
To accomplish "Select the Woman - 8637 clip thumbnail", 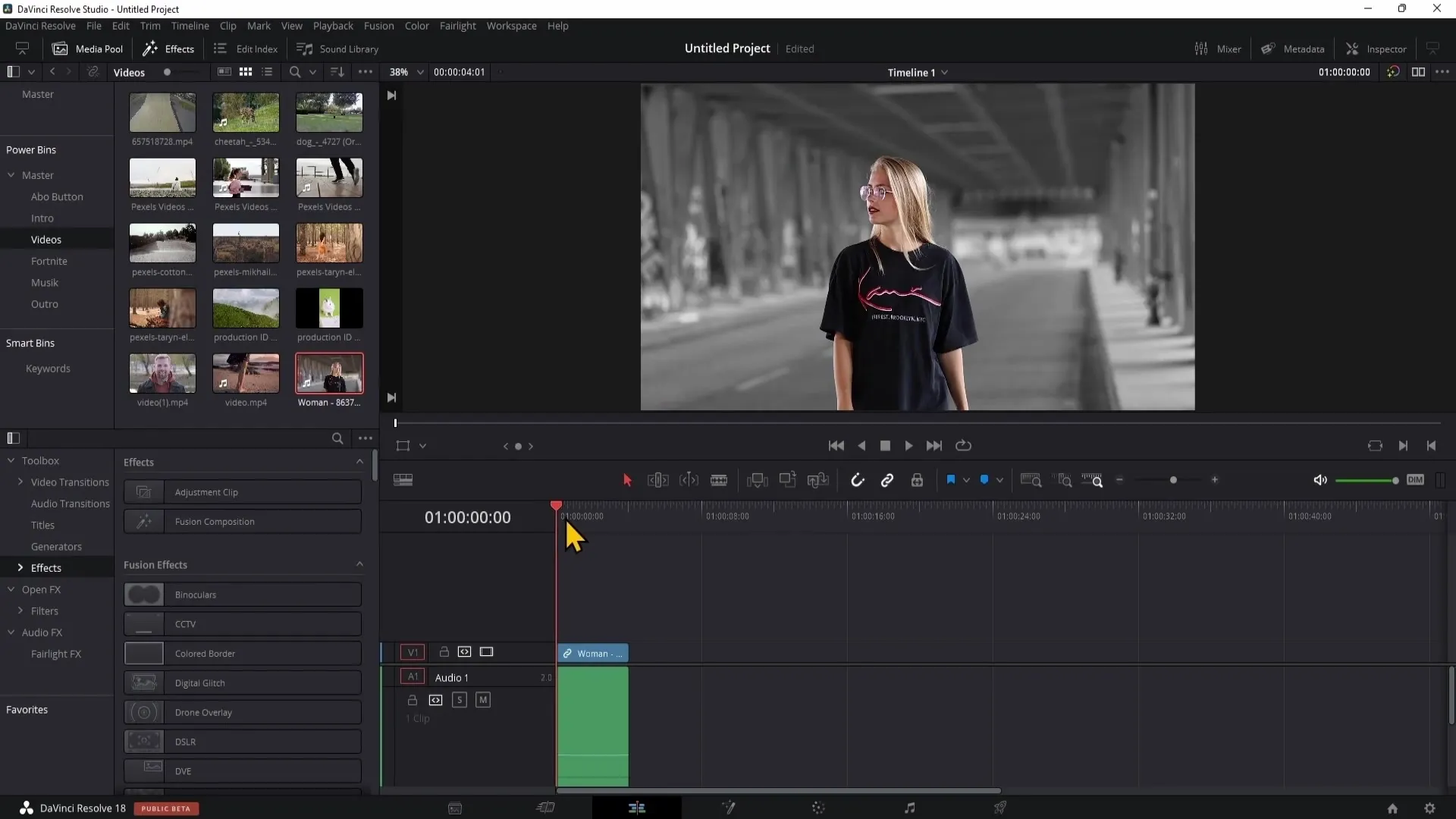I will pyautogui.click(x=329, y=373).
